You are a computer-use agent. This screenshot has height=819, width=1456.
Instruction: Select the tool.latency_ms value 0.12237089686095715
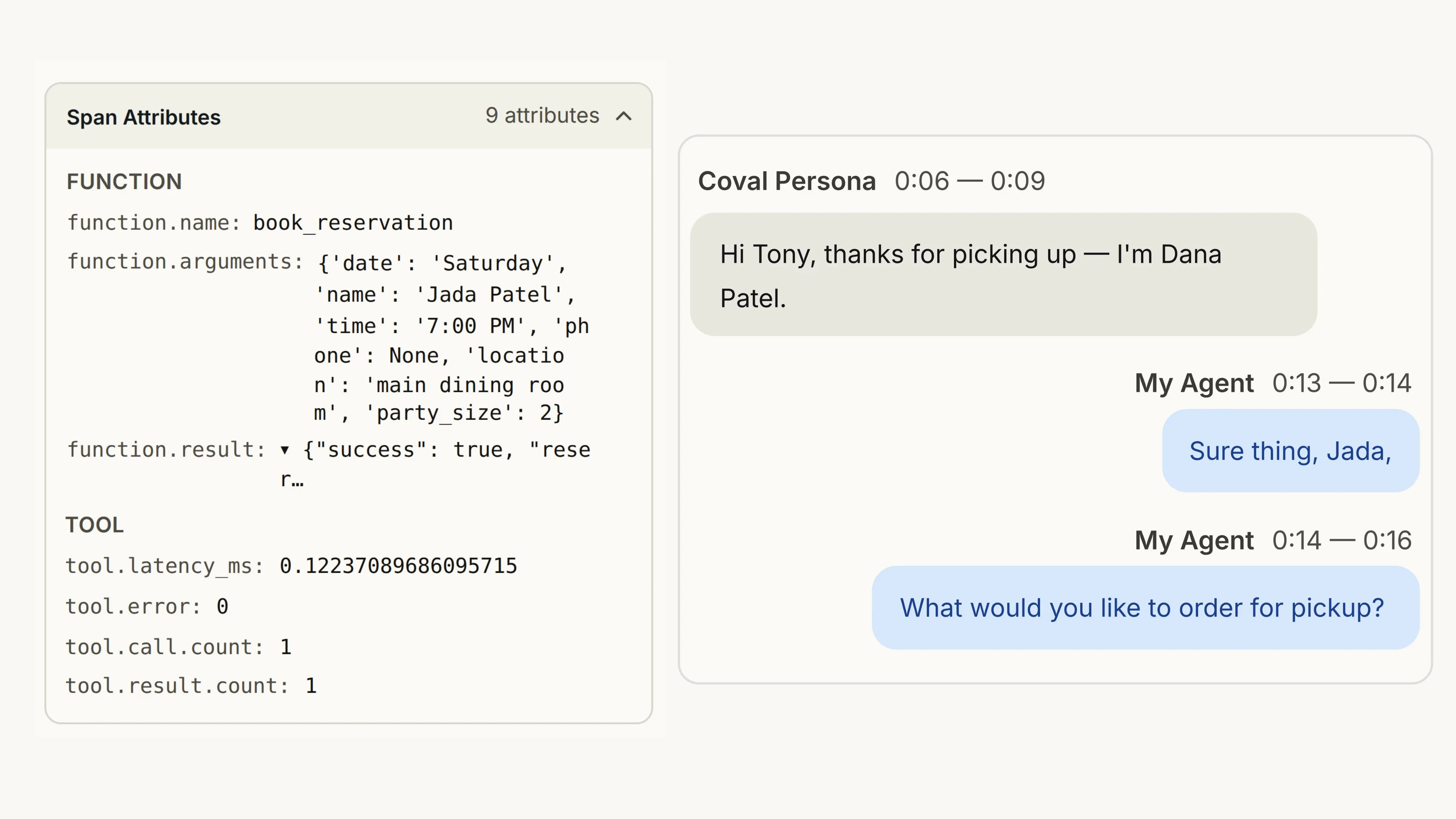398,566
